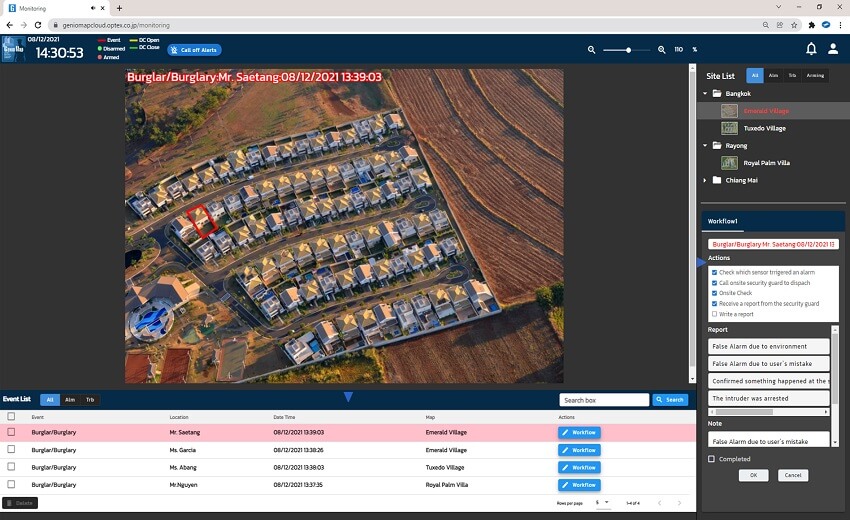Toggle the Completed checkbox
This screenshot has width=850, height=520.
click(x=711, y=459)
